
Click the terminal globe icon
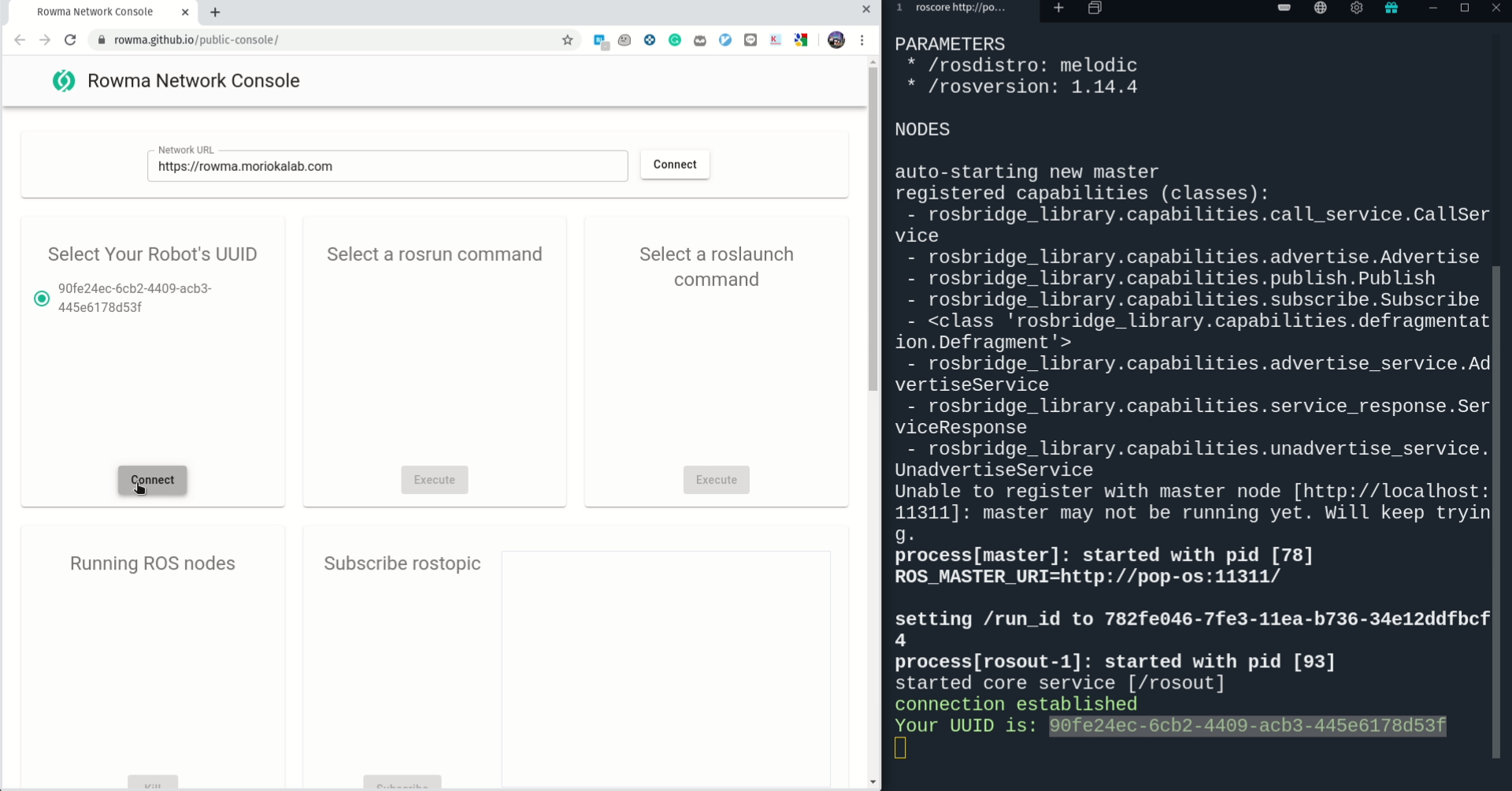pyautogui.click(x=1321, y=8)
